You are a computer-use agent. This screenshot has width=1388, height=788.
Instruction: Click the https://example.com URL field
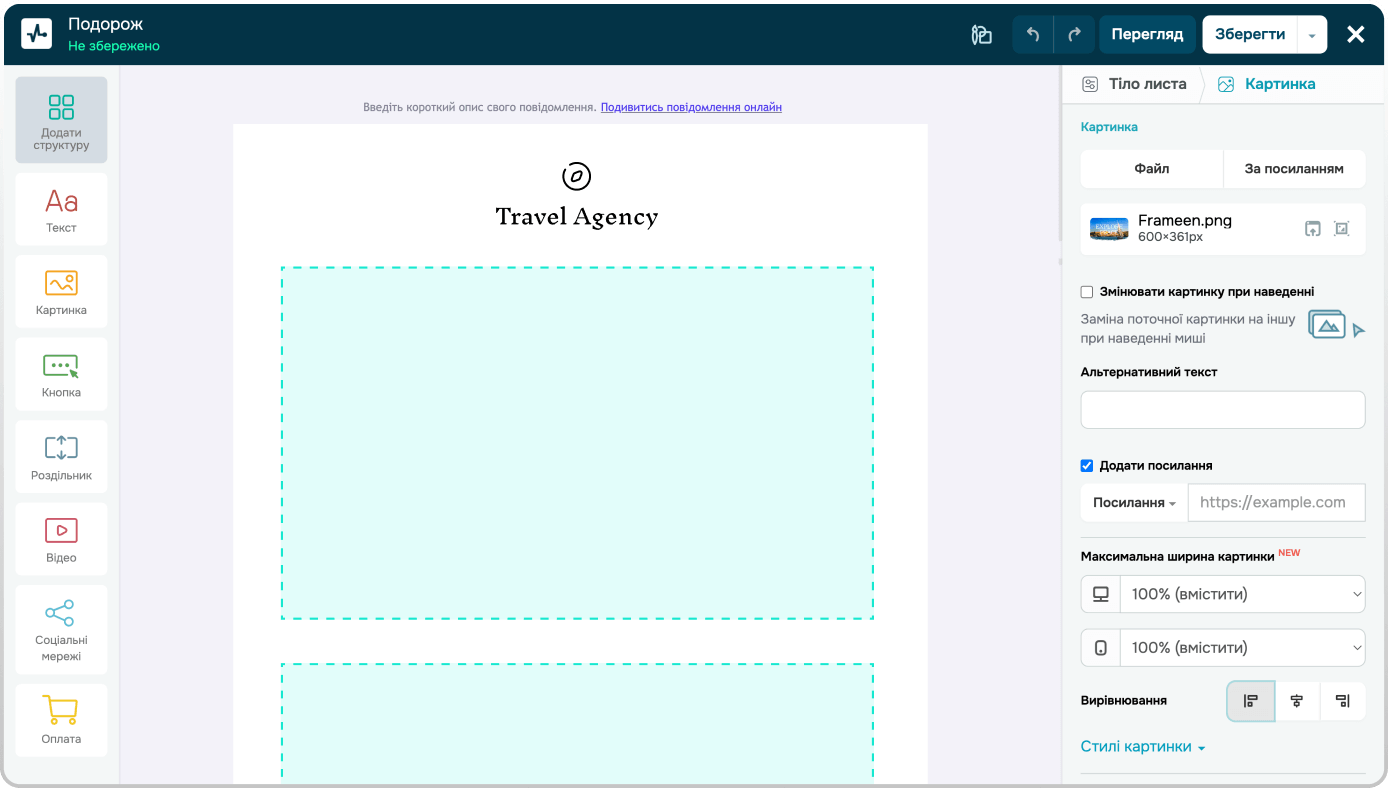(x=1276, y=502)
